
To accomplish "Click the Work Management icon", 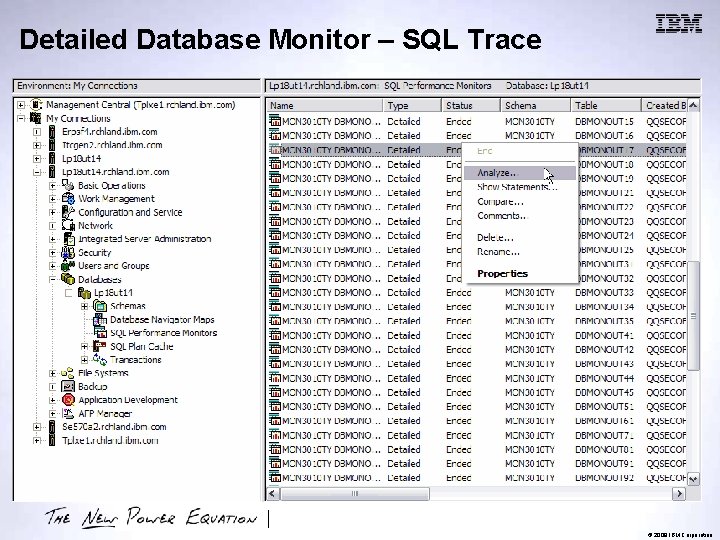I will point(68,198).
